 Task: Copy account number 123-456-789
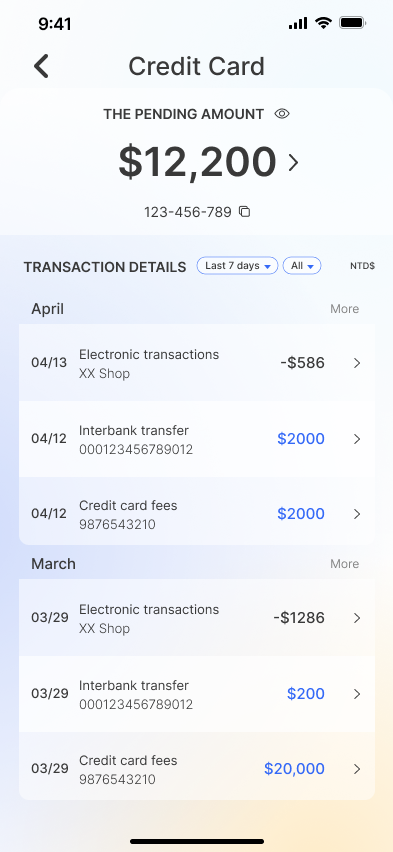(245, 211)
